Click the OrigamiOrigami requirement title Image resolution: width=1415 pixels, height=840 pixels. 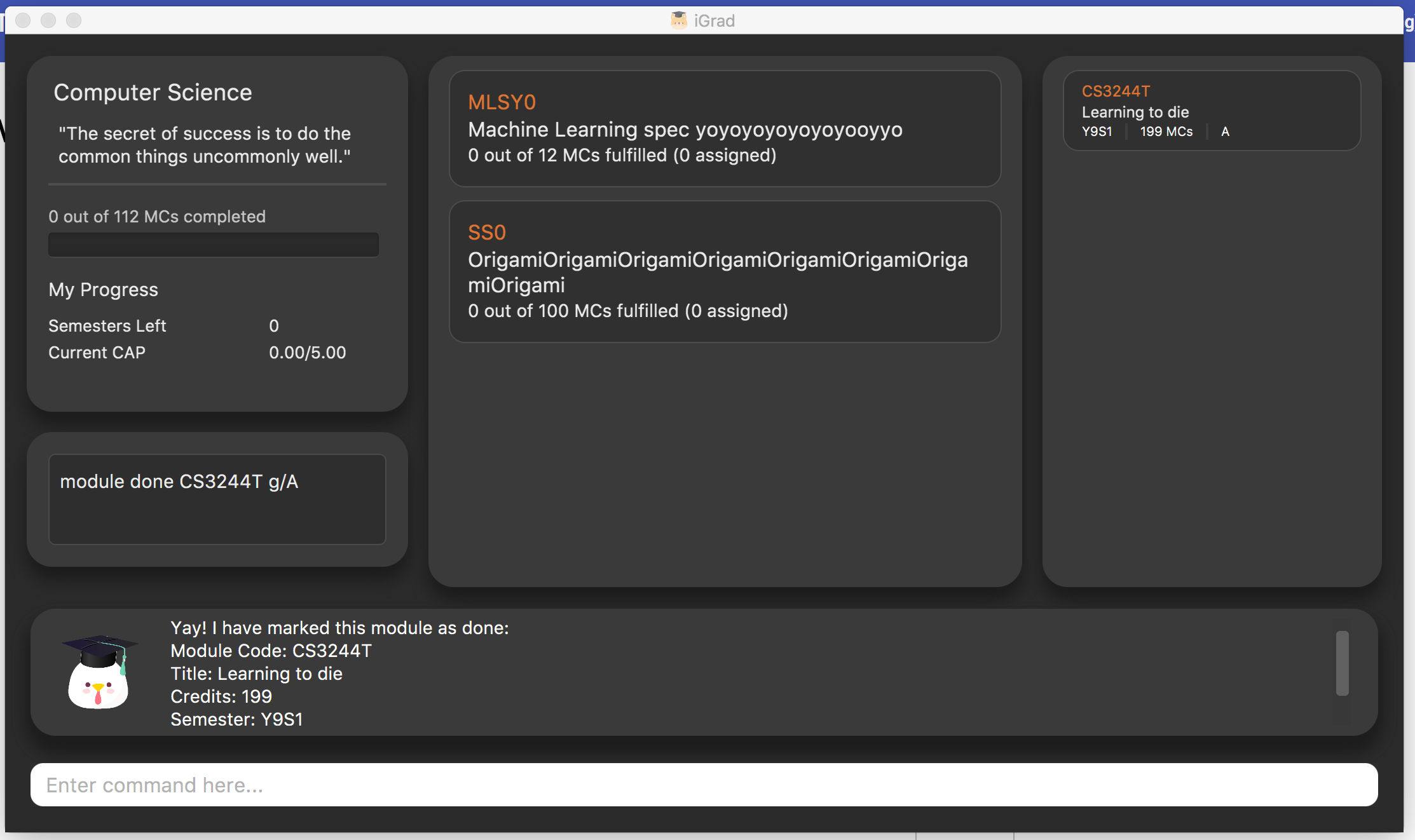[x=718, y=272]
